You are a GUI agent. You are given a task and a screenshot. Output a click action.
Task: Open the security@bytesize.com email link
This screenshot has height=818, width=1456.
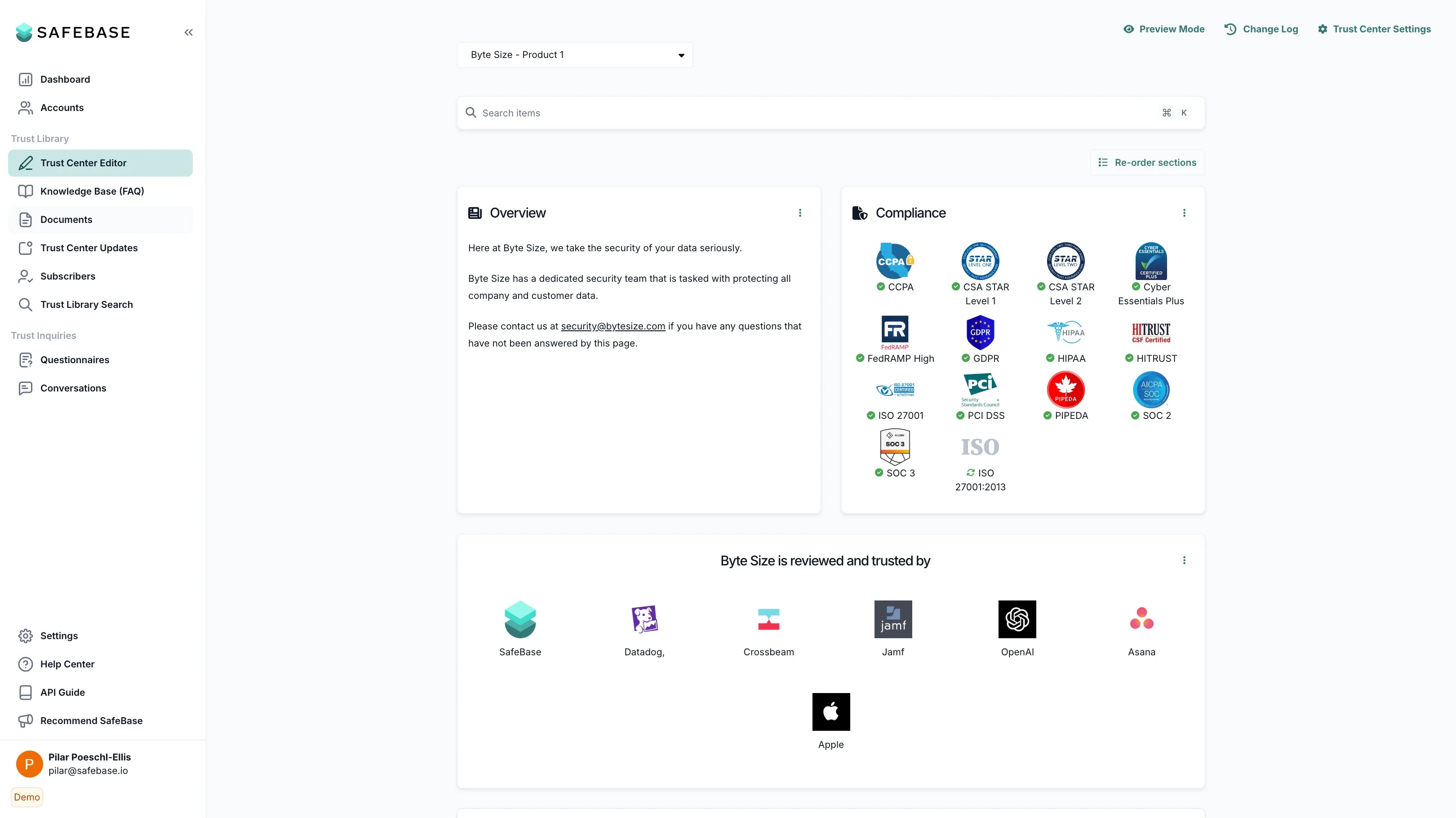pos(613,326)
